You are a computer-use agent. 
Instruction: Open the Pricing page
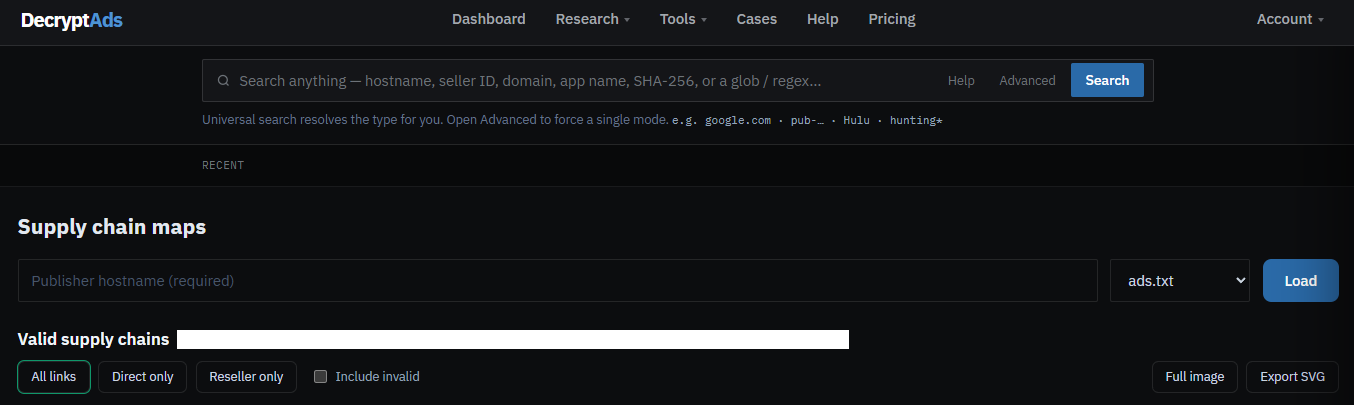point(892,19)
